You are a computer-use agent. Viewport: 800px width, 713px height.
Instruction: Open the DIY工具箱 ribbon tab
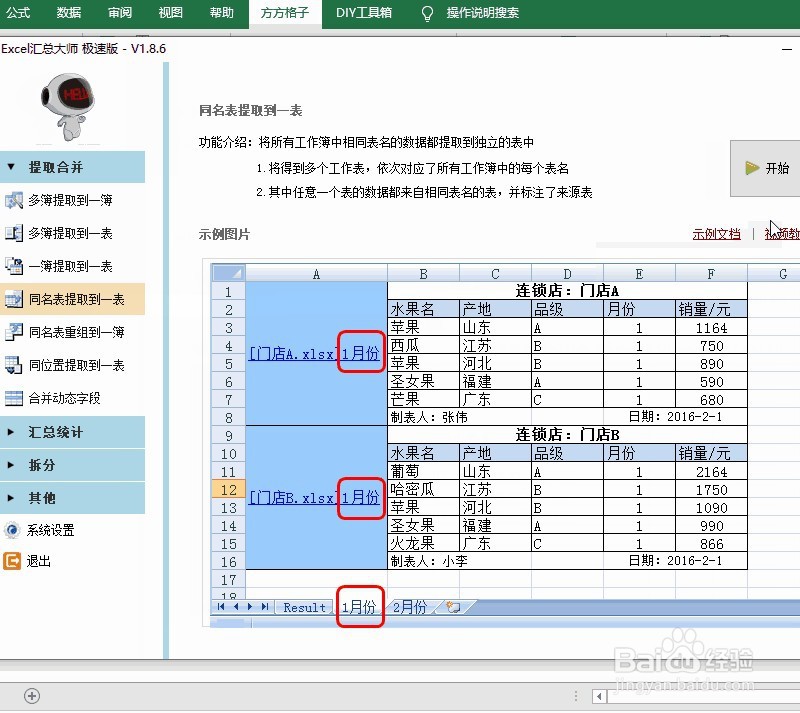point(364,13)
